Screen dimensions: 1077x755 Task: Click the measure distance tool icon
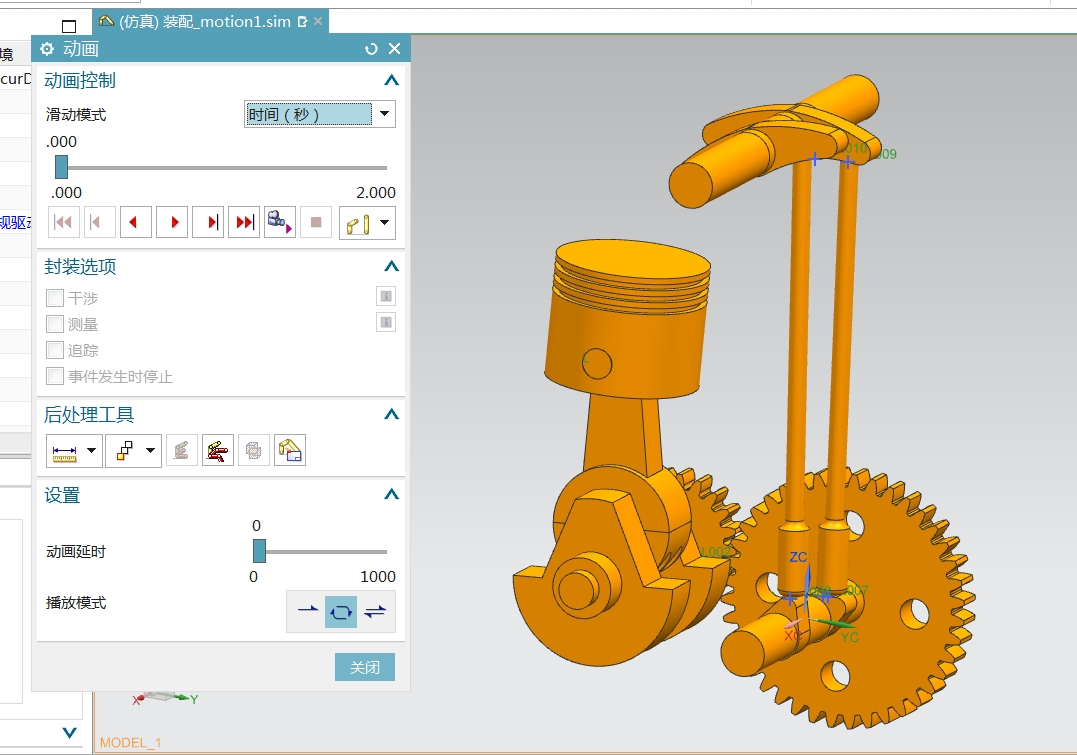pos(65,451)
